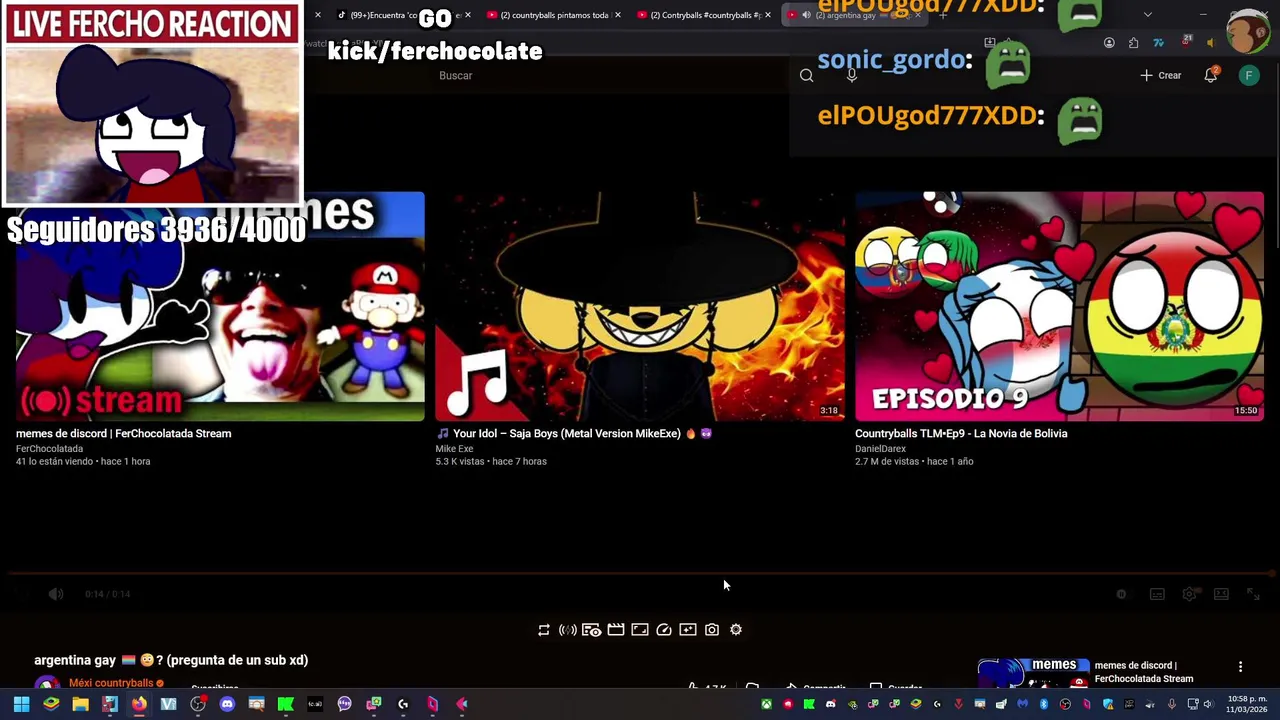The image size is (1280, 720).
Task: Open the account avatar with letter F
Action: coord(1249,75)
